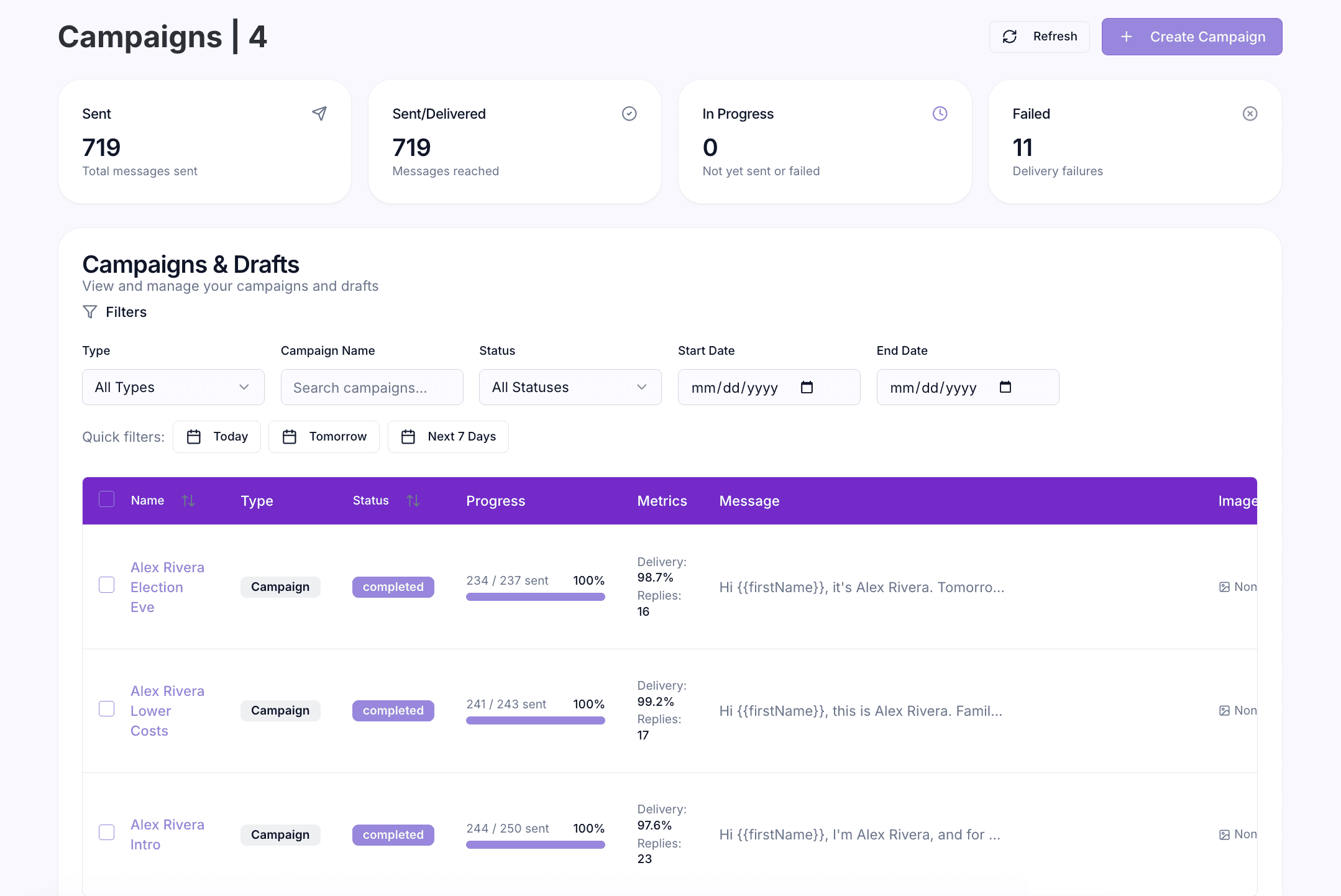Viewport: 1341px width, 896px height.
Task: Open the Alex Rivera Lower Costs campaign link
Action: pyautogui.click(x=167, y=711)
